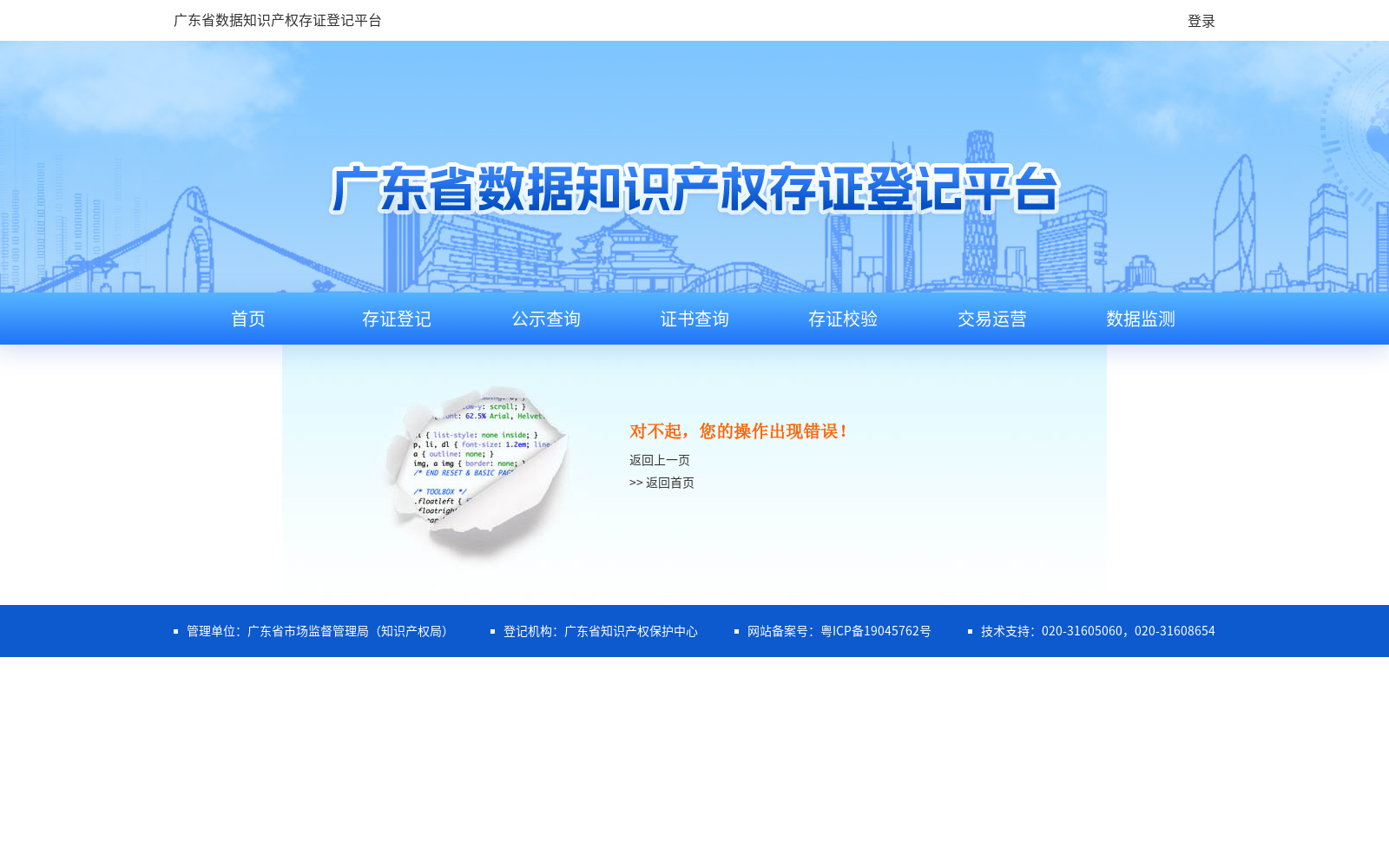This screenshot has height=868, width=1389.
Task: Open the 交易运营 navigation item
Action: coord(991,319)
